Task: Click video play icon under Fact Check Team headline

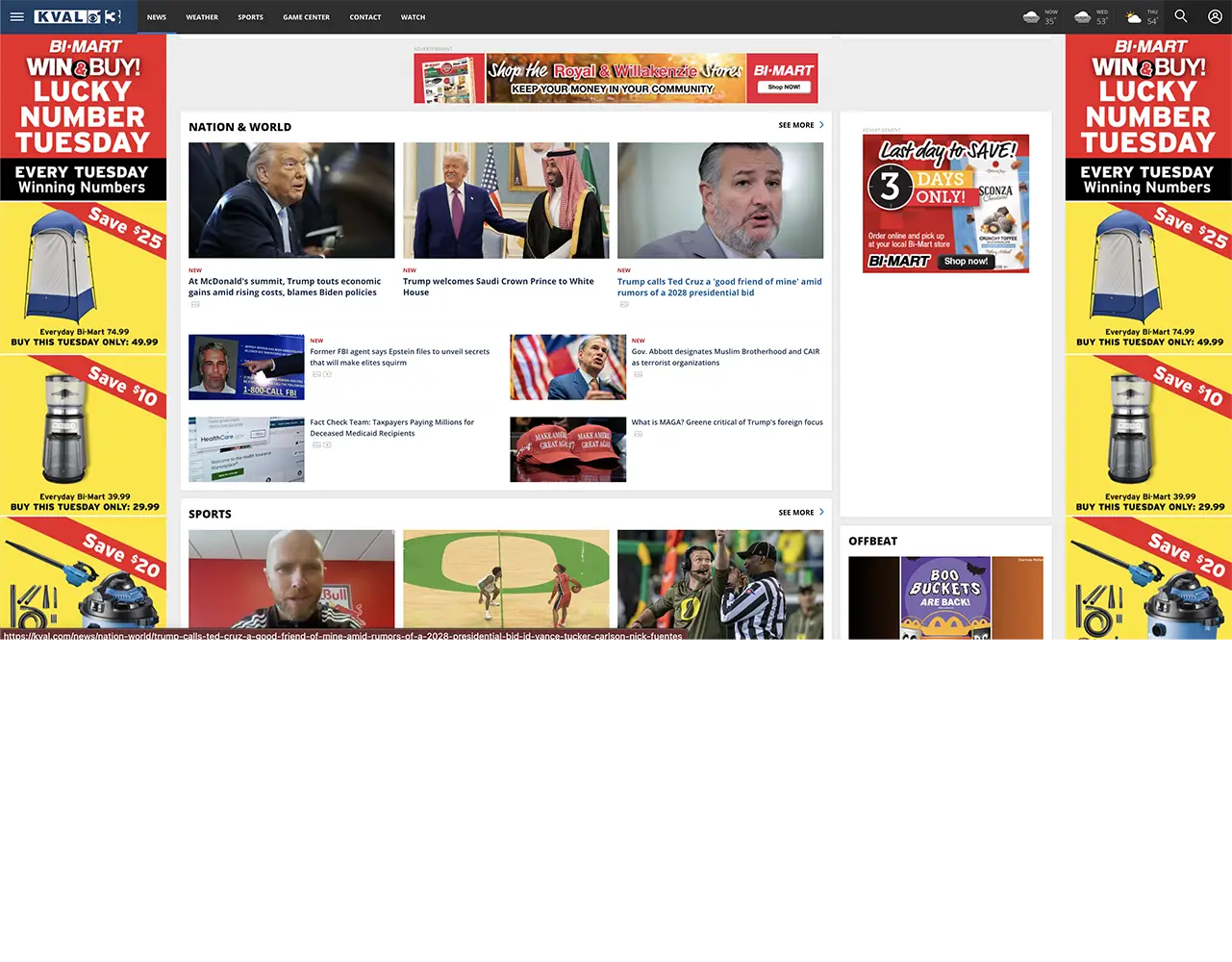Action: pyautogui.click(x=327, y=444)
